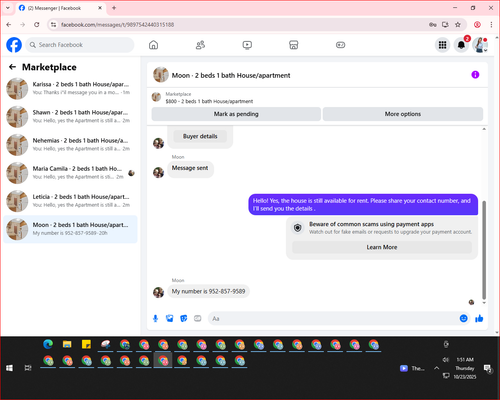Open Windows notification center icon

click(488, 368)
